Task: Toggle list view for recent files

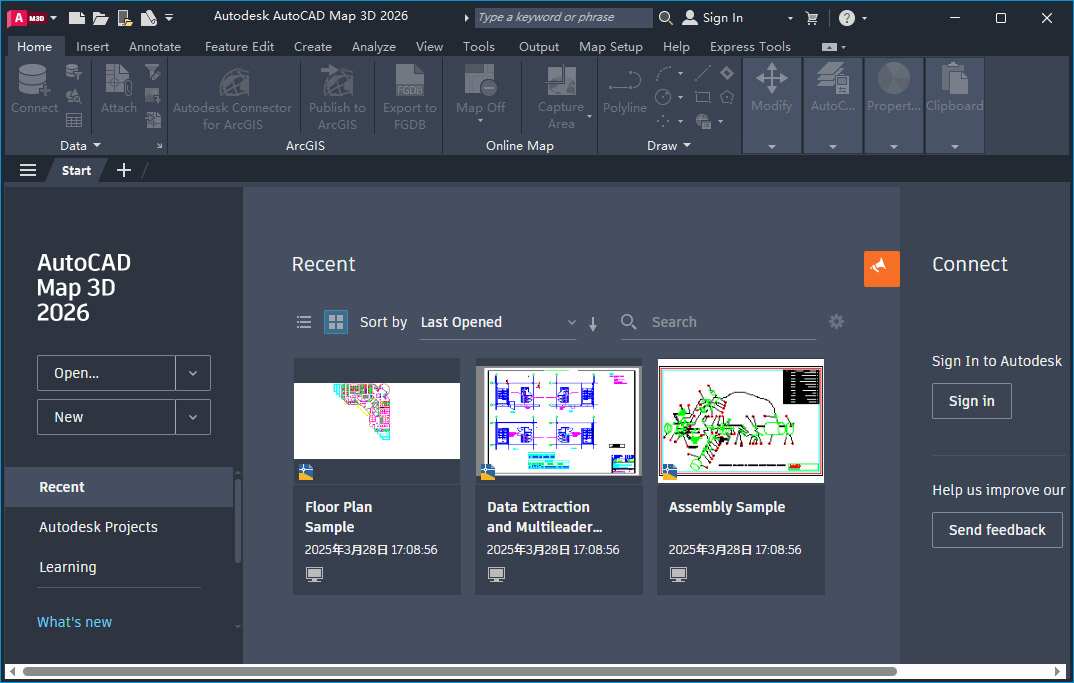Action: tap(304, 322)
